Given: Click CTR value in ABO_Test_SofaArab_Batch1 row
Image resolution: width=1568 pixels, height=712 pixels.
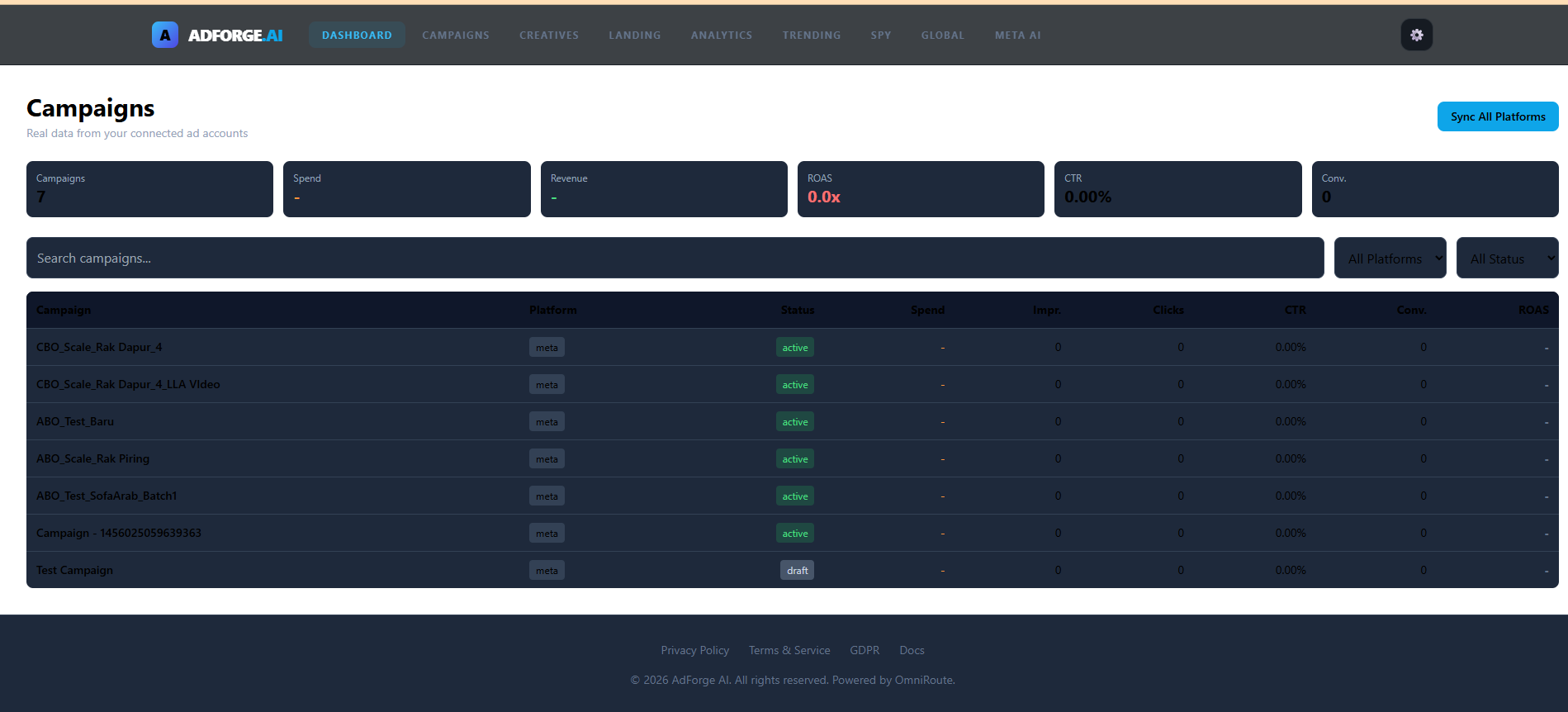Looking at the screenshot, I should (1291, 496).
